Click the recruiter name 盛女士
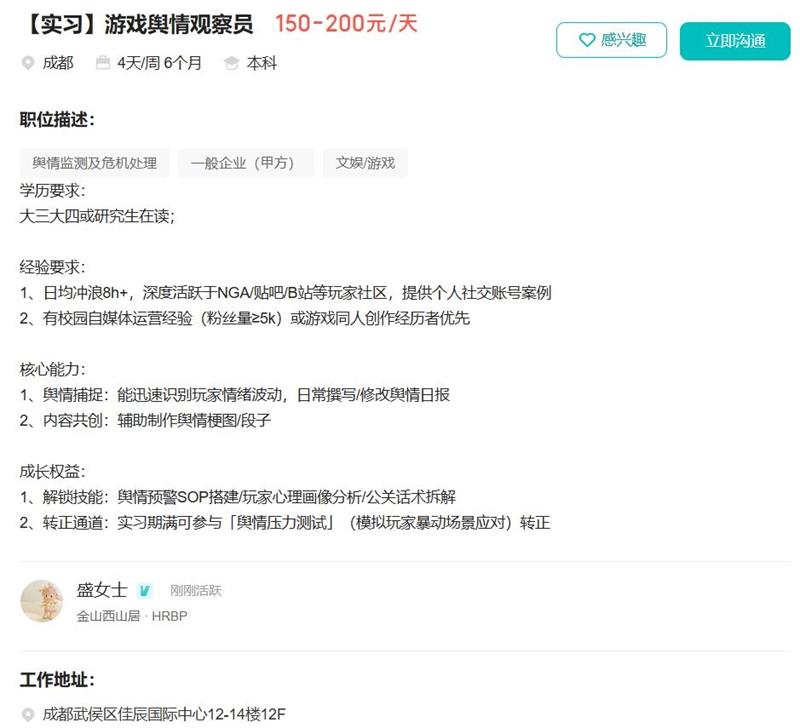 pos(102,590)
